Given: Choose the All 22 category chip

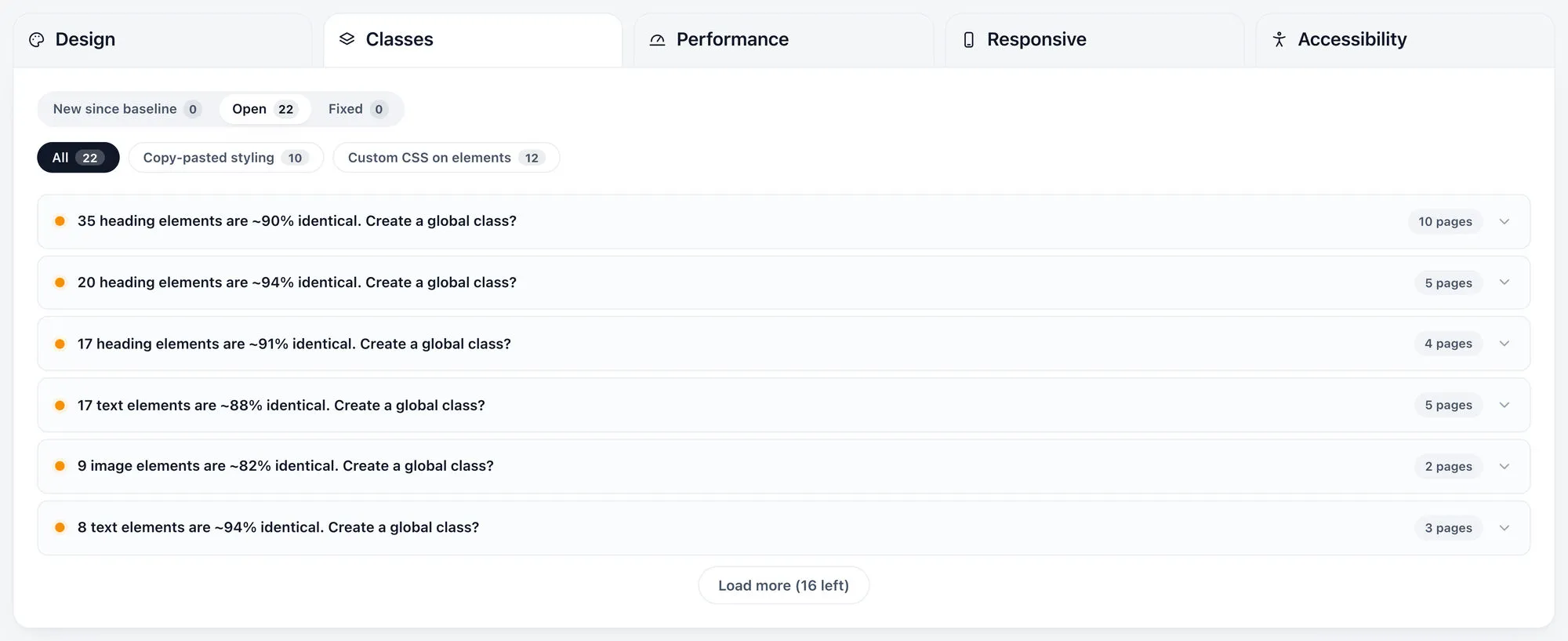Looking at the screenshot, I should click(78, 158).
